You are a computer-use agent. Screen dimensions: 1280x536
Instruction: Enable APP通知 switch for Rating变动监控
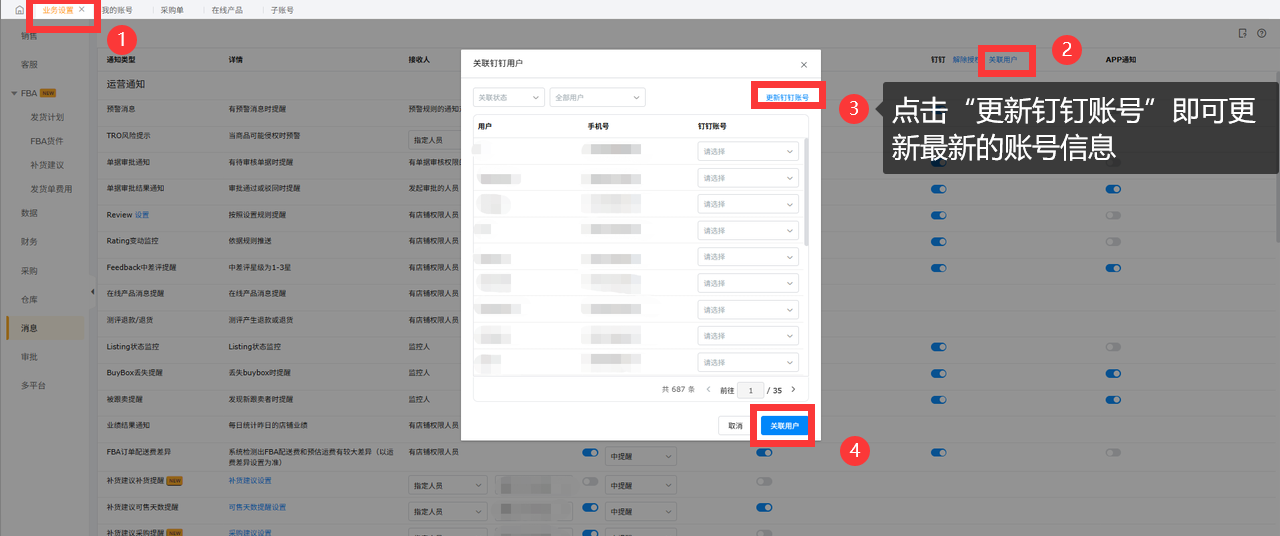click(1113, 241)
